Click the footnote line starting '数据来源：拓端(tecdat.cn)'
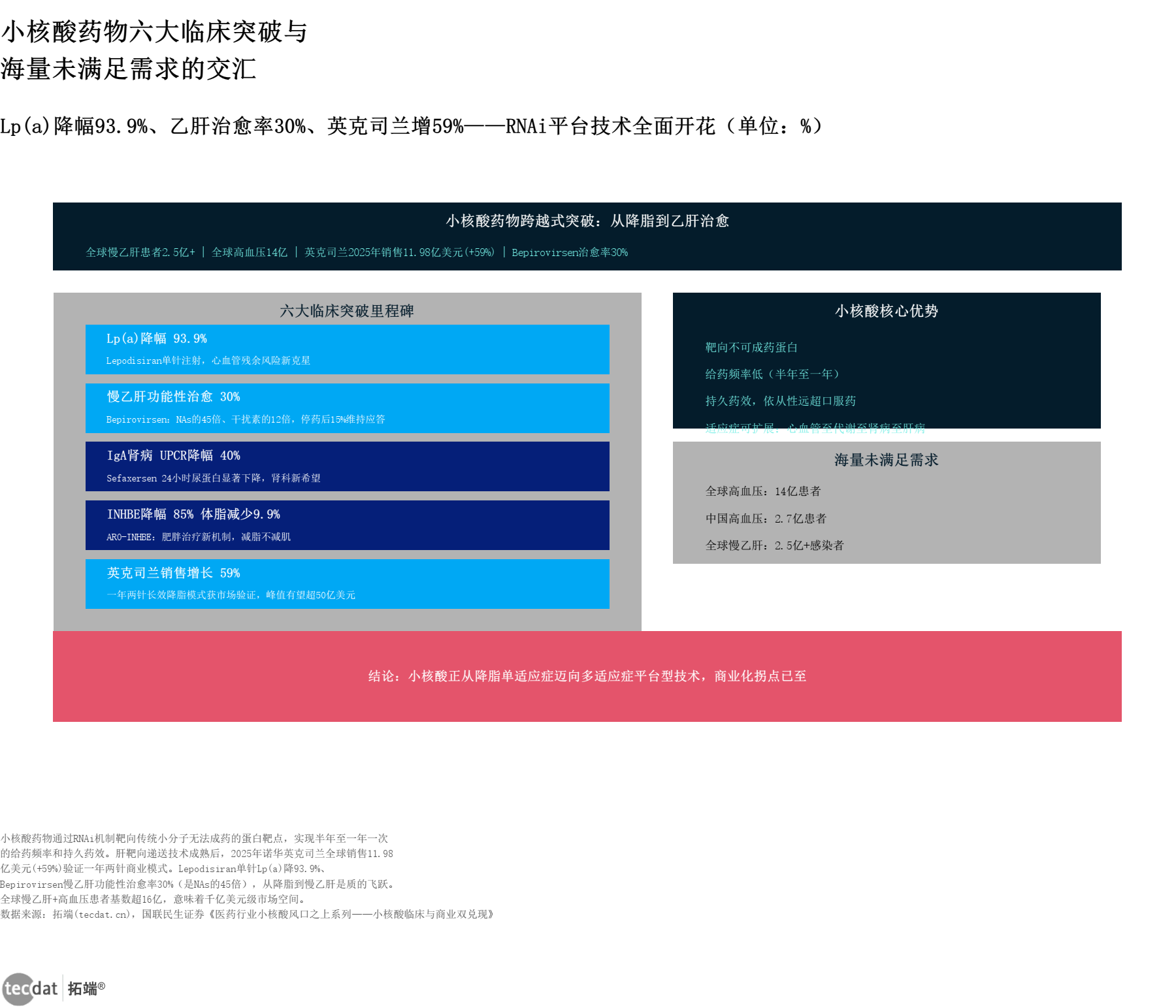The height and width of the screenshot is (1008, 1176). [247, 915]
